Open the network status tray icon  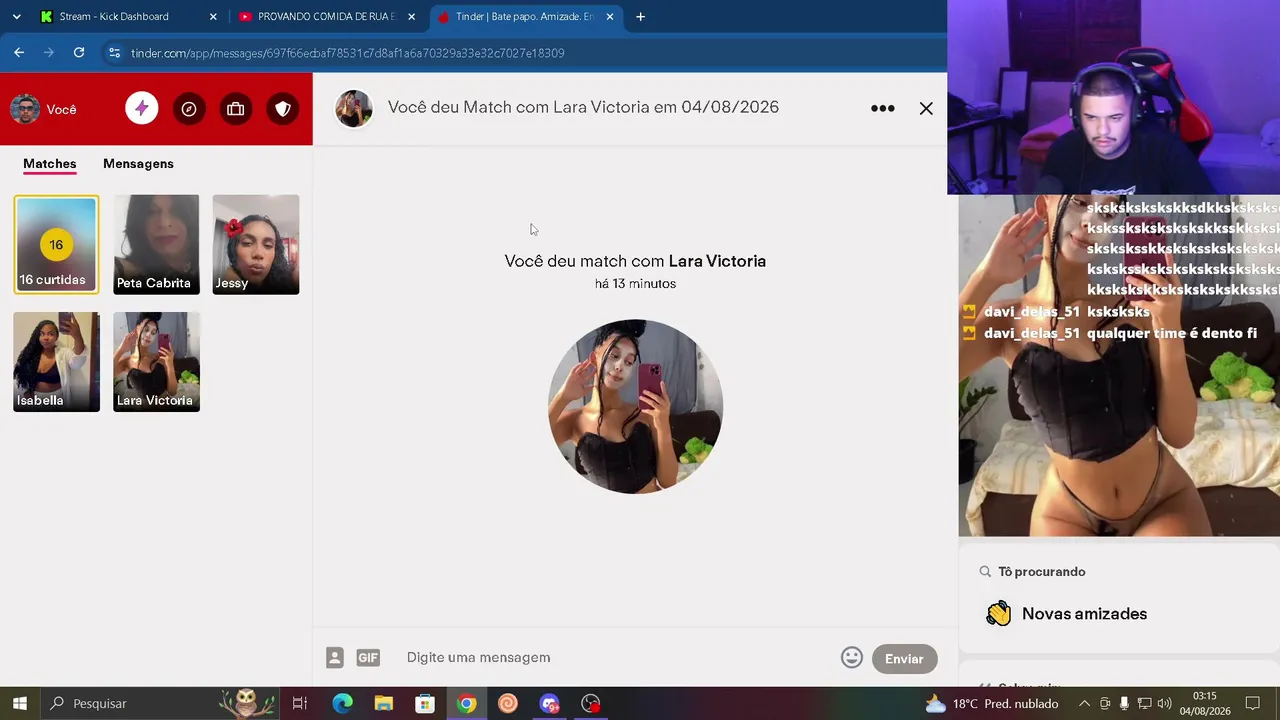(x=1144, y=703)
